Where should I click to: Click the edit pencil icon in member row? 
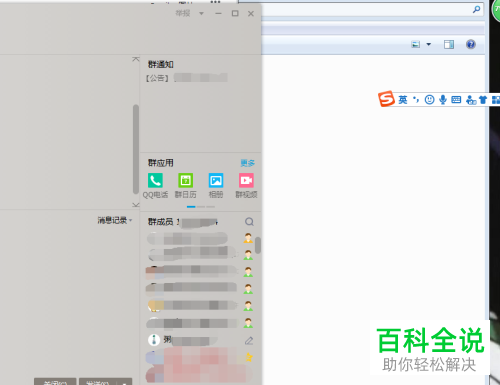coord(249,340)
